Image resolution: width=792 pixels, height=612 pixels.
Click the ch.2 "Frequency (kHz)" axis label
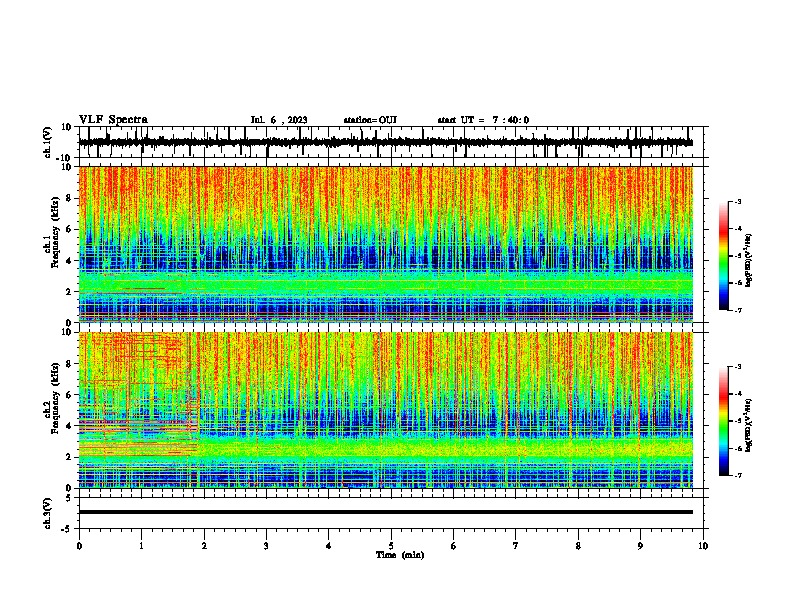tap(54, 398)
